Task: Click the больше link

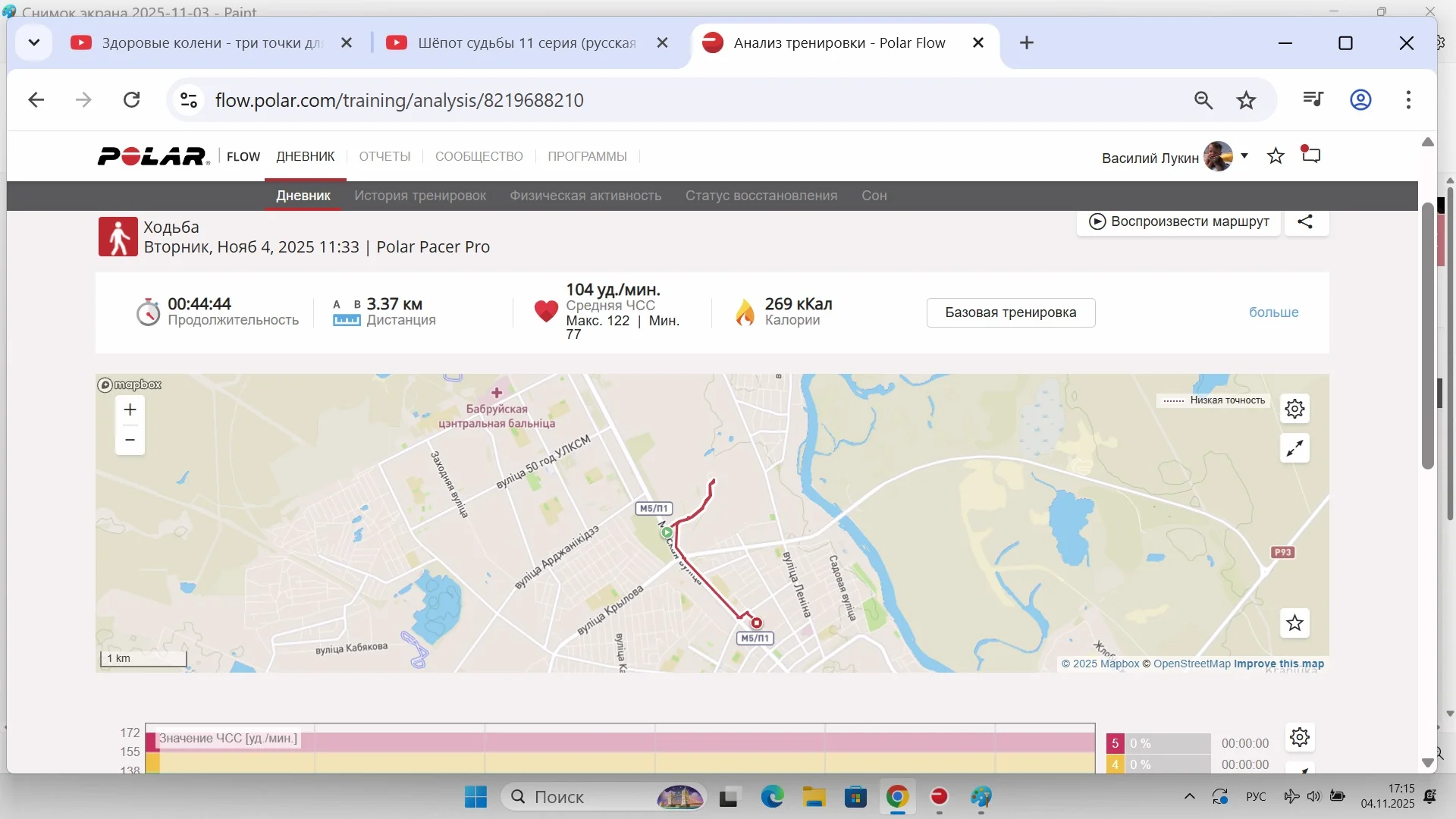Action: pyautogui.click(x=1273, y=312)
